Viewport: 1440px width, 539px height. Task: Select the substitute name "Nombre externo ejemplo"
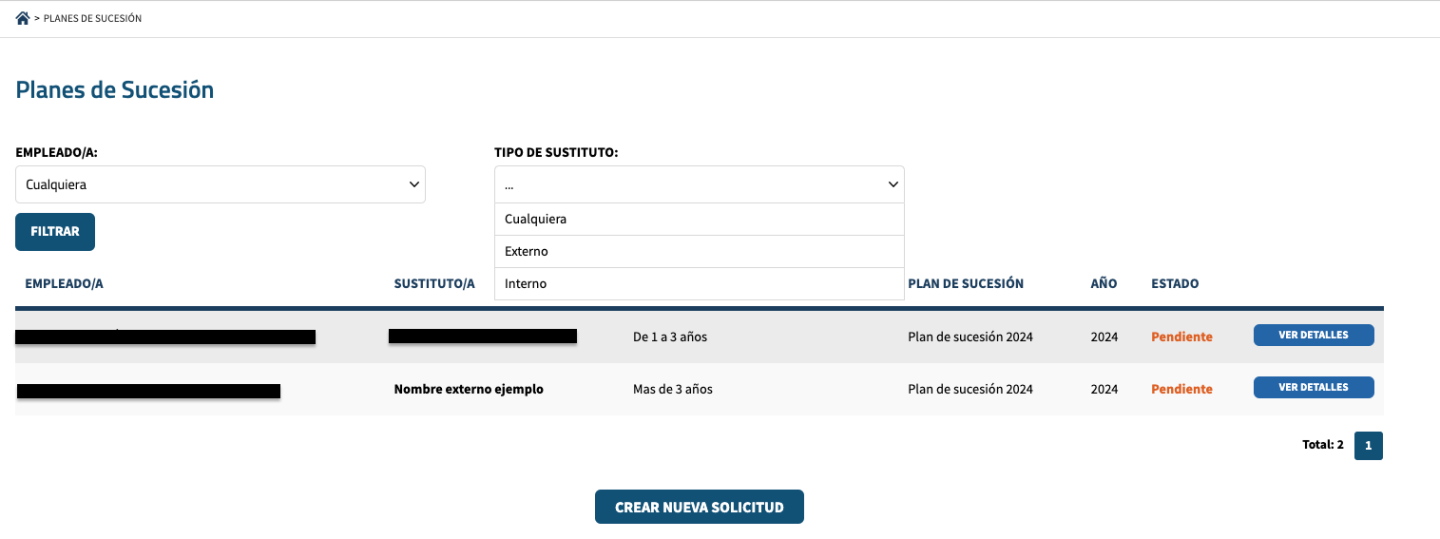(468, 389)
